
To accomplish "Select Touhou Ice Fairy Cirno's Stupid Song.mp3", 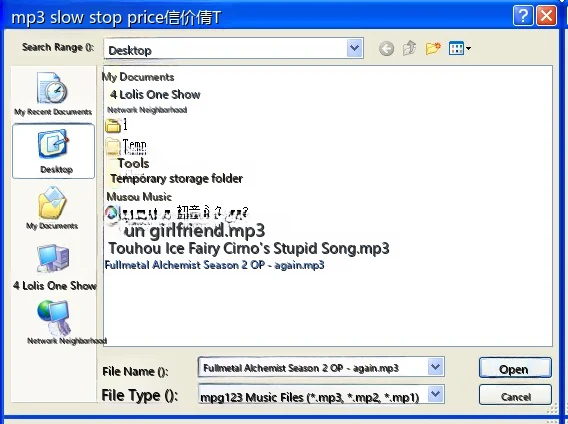I will click(x=249, y=249).
